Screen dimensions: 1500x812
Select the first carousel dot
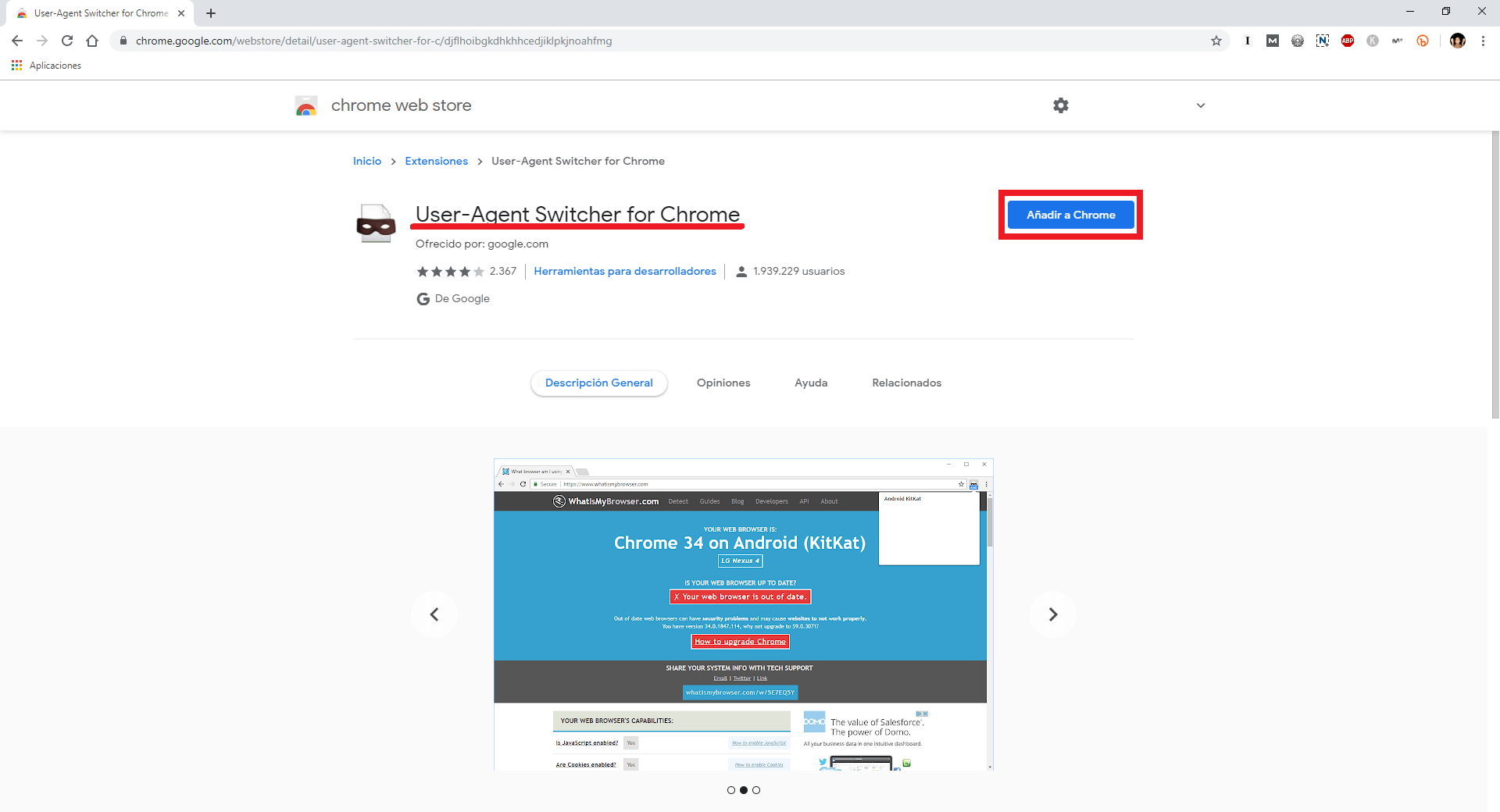click(731, 790)
